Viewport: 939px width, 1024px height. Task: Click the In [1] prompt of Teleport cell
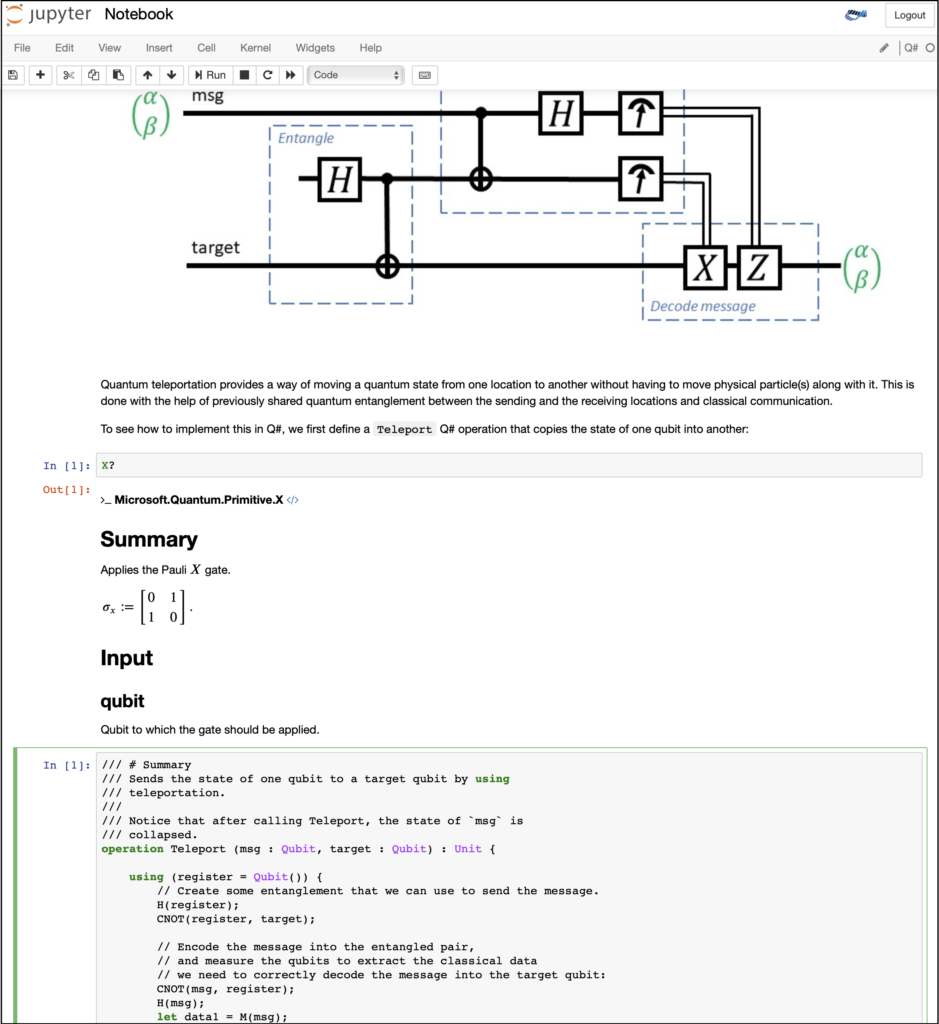click(x=67, y=765)
